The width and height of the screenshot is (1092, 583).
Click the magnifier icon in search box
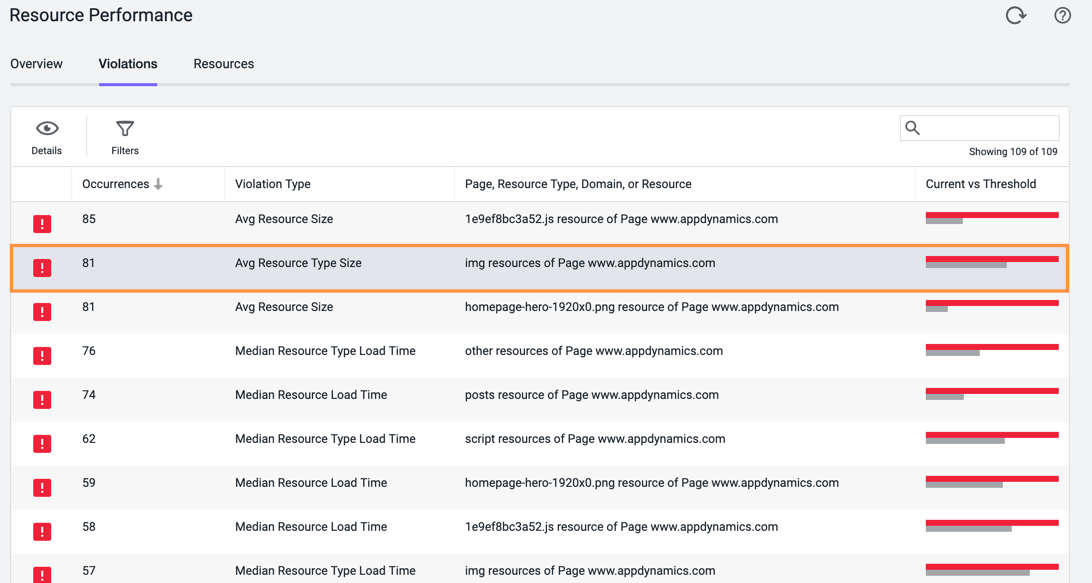point(912,128)
